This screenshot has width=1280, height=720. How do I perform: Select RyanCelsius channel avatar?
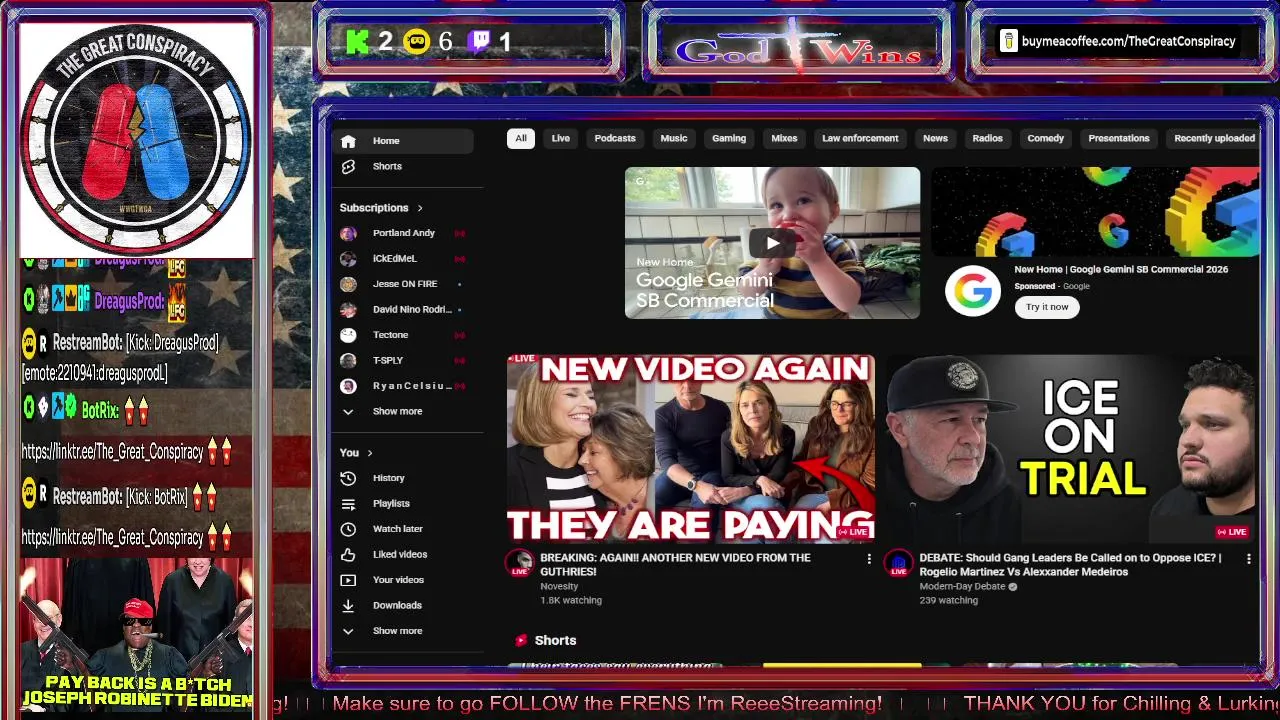coord(348,386)
